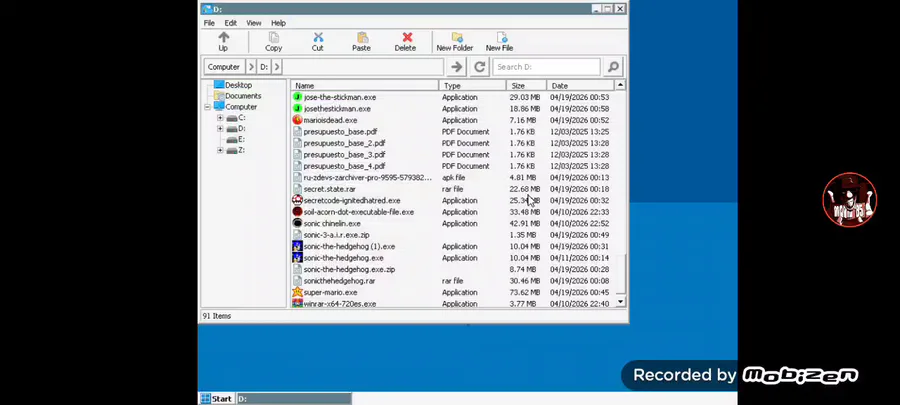The width and height of the screenshot is (900, 405).
Task: Select presupuesto_base_2.pdf file
Action: 344,143
